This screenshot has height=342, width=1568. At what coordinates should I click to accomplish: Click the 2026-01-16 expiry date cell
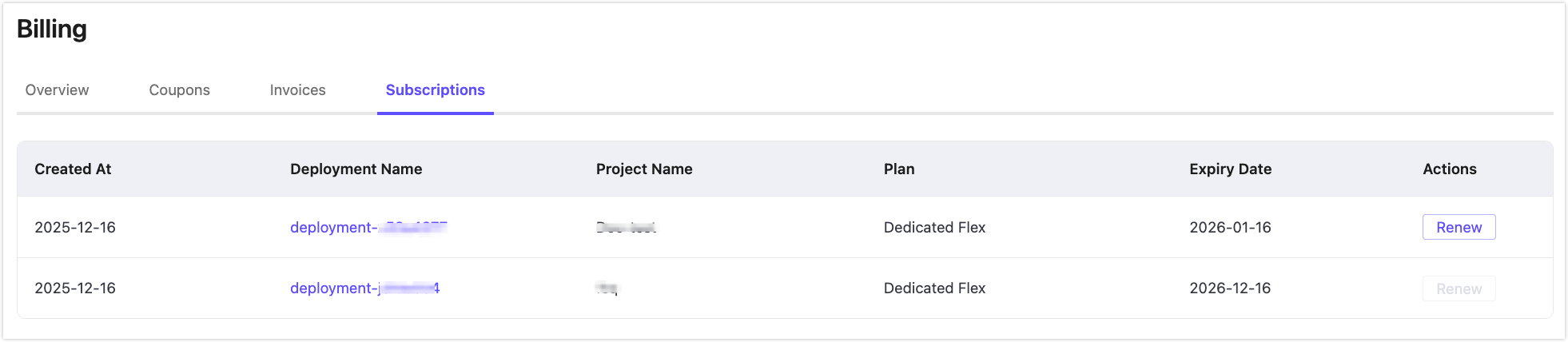pyautogui.click(x=1230, y=228)
